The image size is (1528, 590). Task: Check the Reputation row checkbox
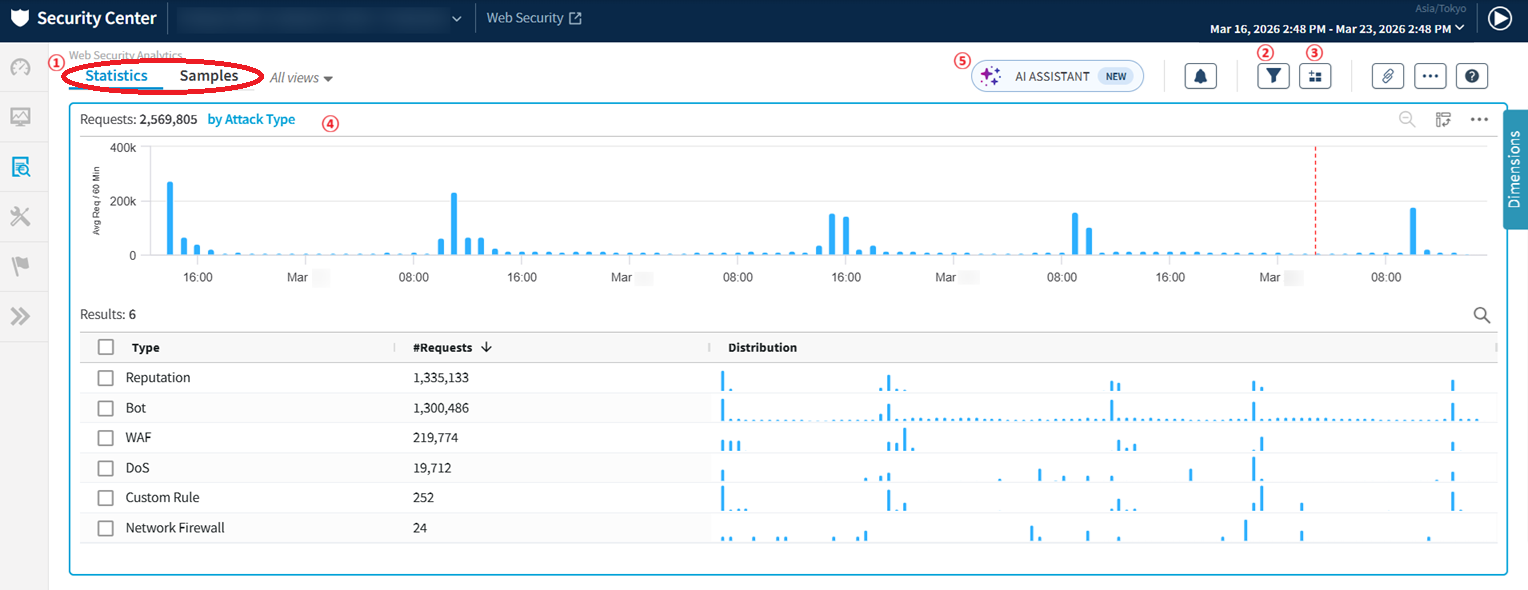pyautogui.click(x=106, y=378)
